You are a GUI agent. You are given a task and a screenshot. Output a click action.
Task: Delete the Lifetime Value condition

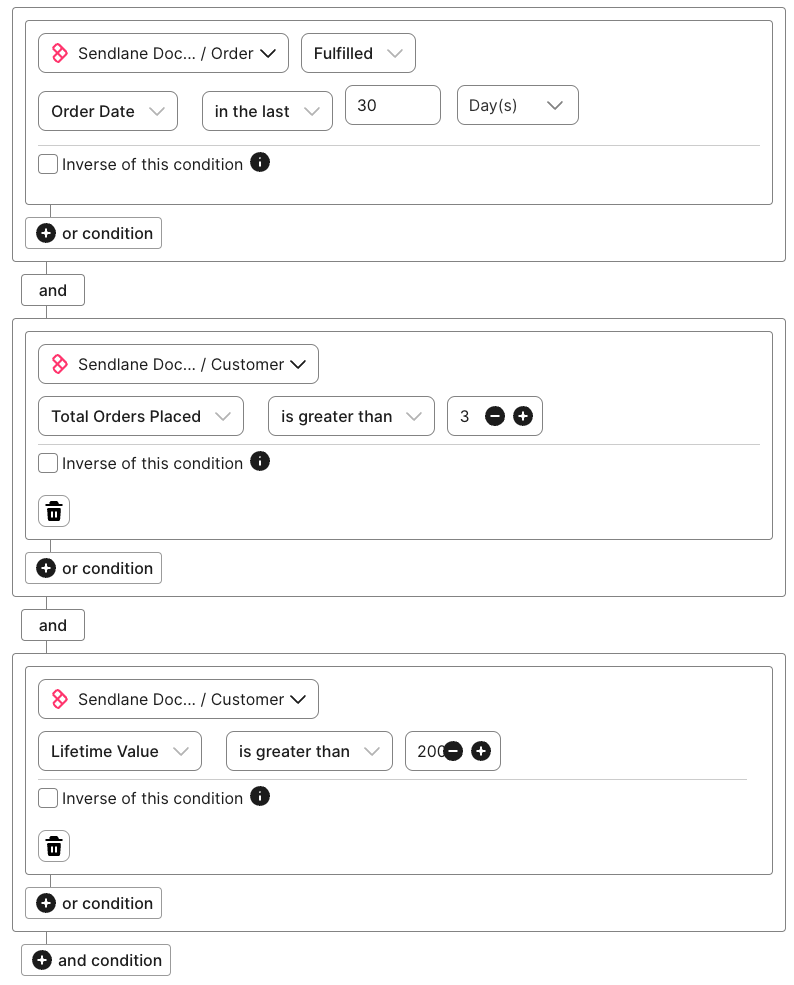(54, 846)
